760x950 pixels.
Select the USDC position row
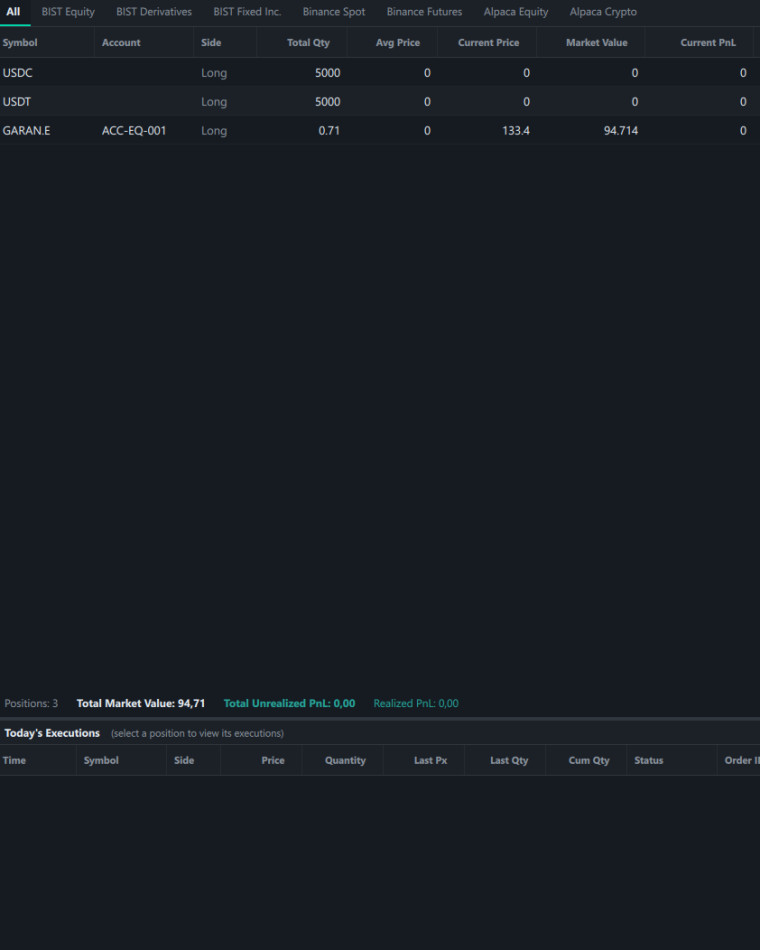tap(380, 73)
